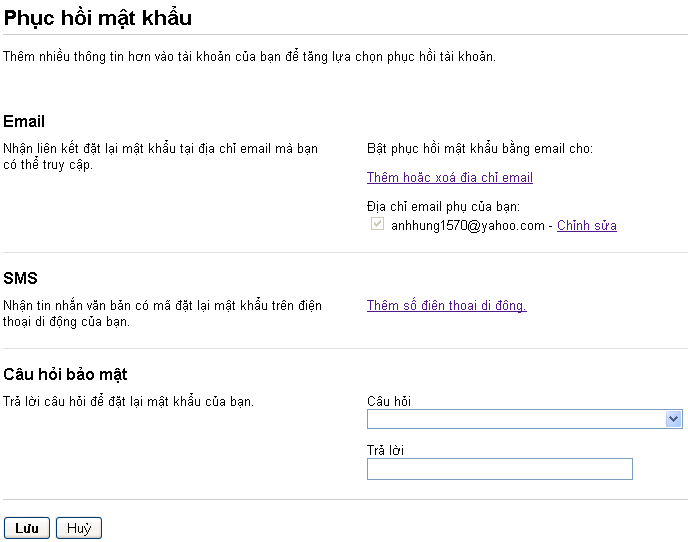Focus the 'Trả lời' answer input field

pyautogui.click(x=500, y=469)
